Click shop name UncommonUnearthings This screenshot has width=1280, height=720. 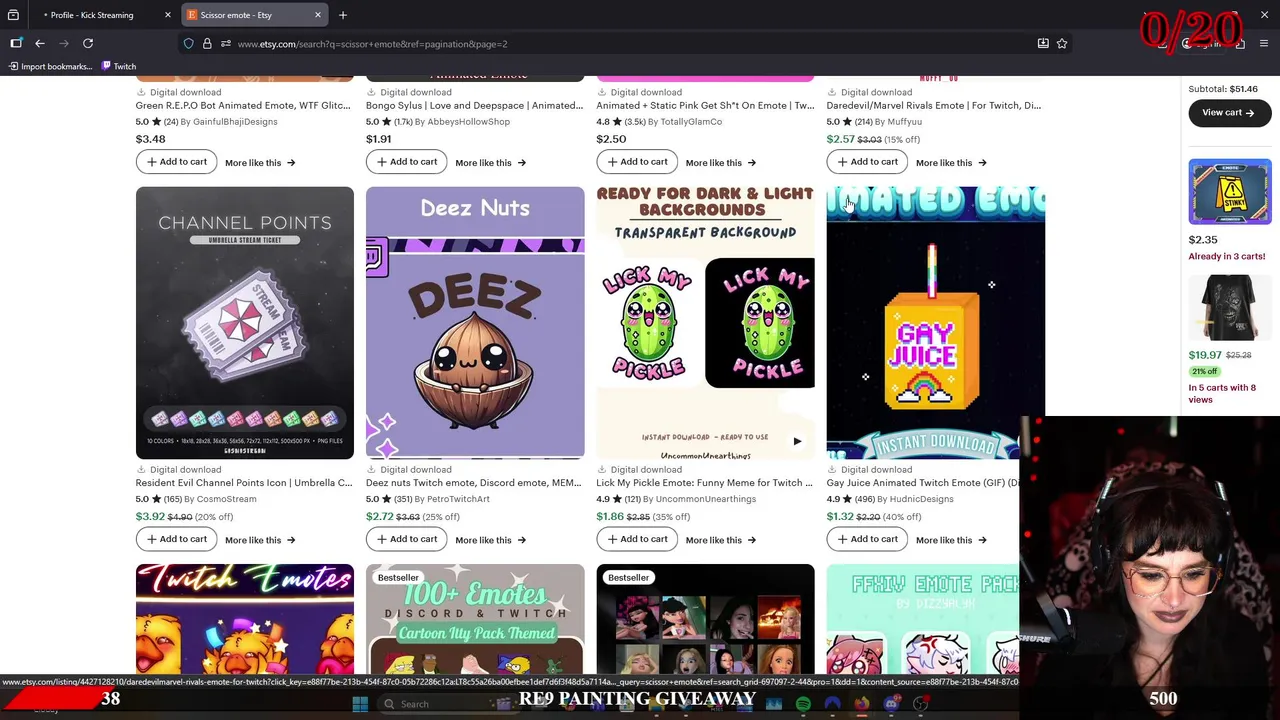[705, 499]
